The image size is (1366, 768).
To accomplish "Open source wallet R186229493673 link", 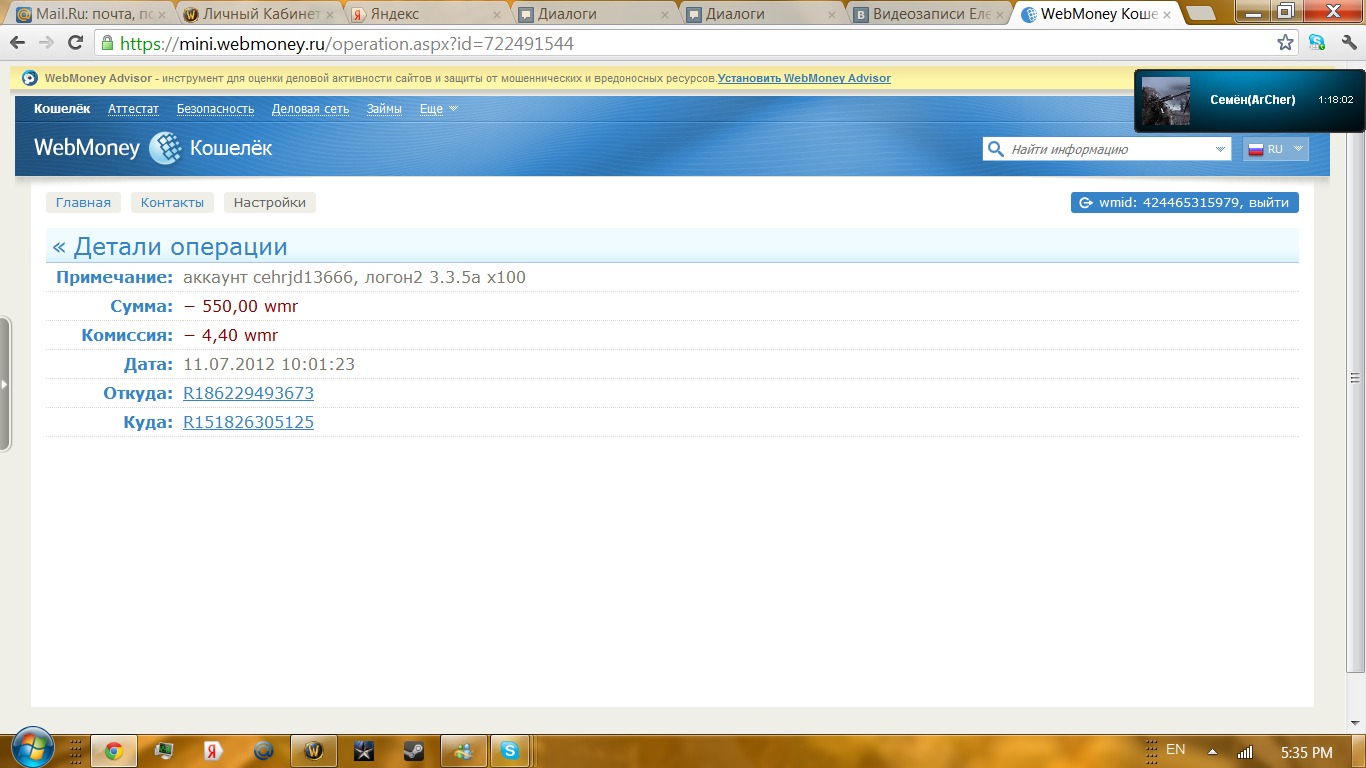I will pyautogui.click(x=248, y=393).
